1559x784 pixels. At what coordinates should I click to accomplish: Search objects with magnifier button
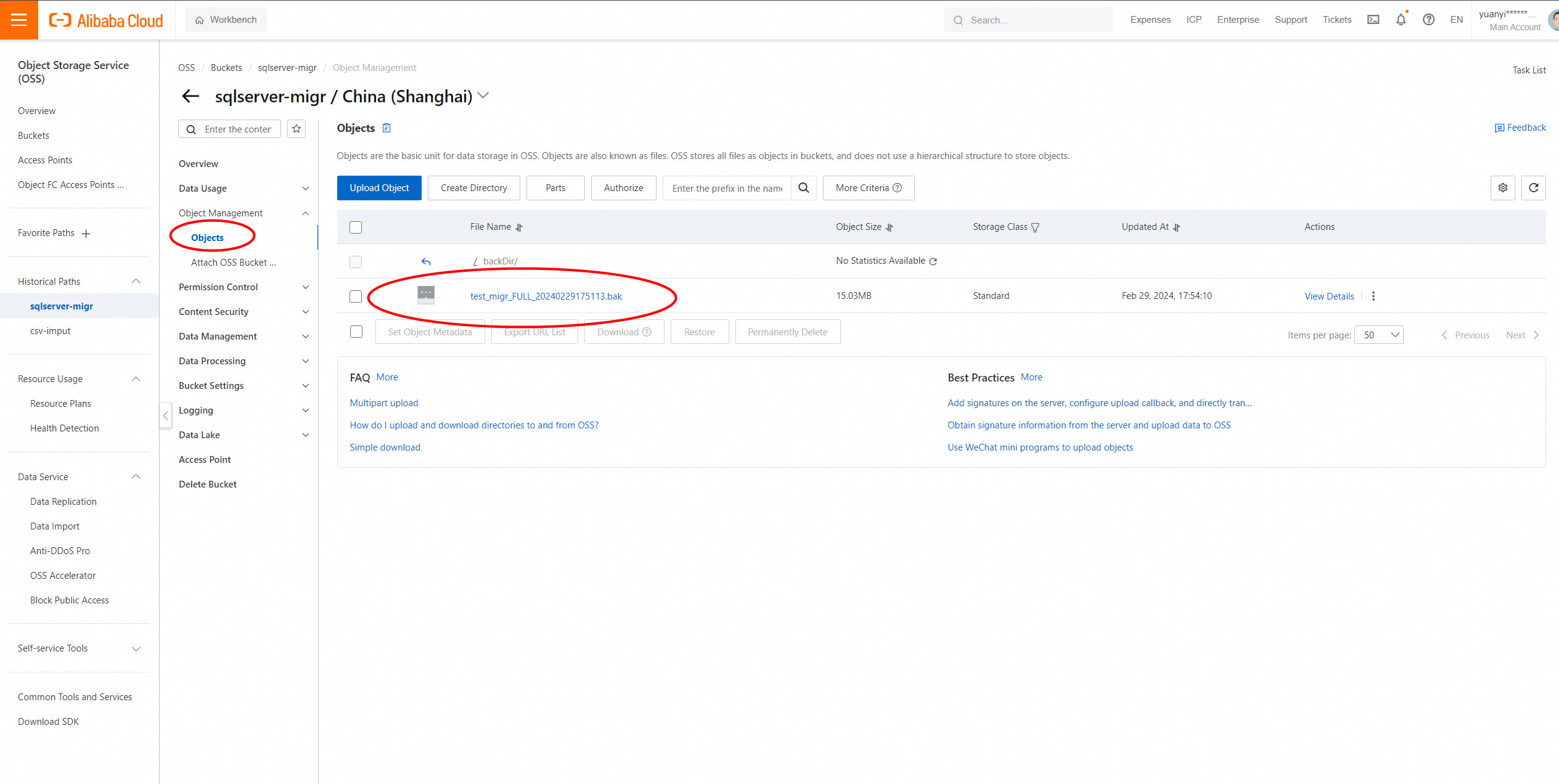pyautogui.click(x=804, y=188)
